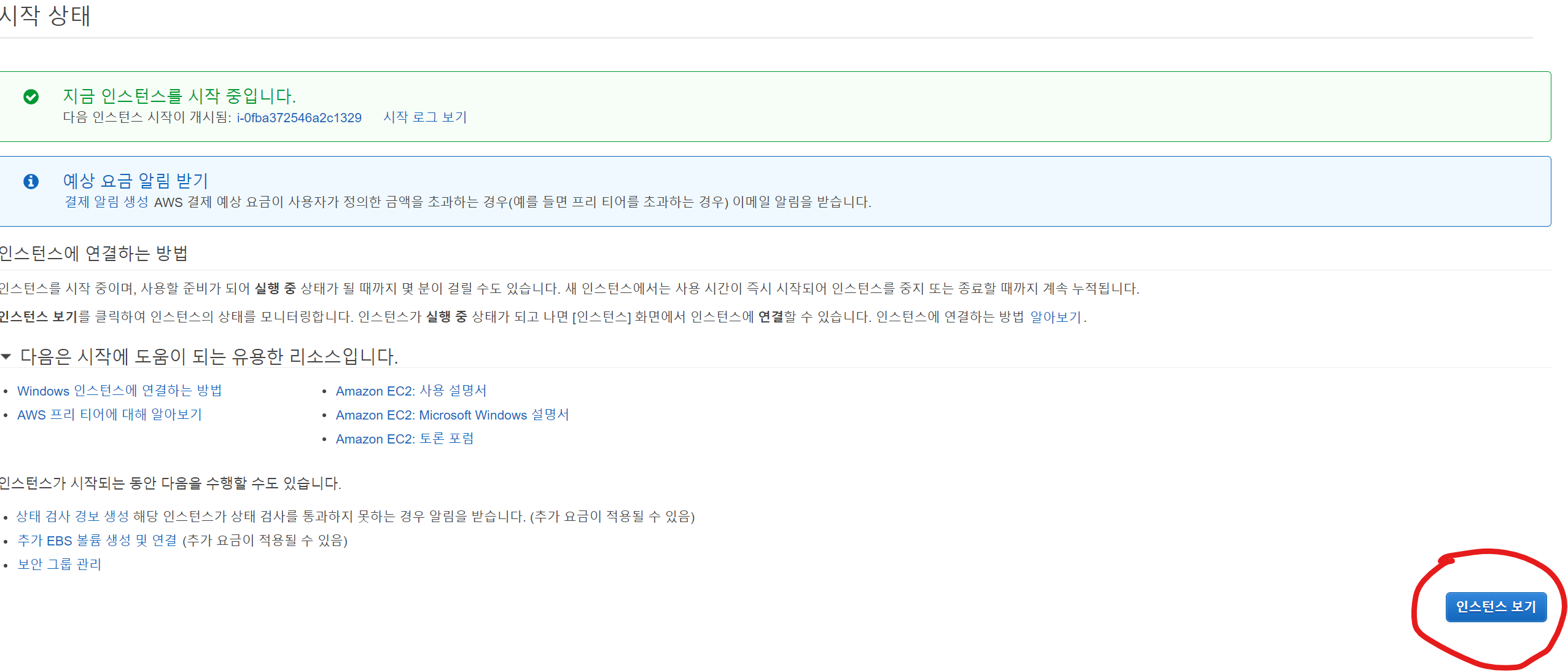Click the 상태 검사 경보 생성 link
Image resolution: width=1568 pixels, height=672 pixels.
point(72,517)
